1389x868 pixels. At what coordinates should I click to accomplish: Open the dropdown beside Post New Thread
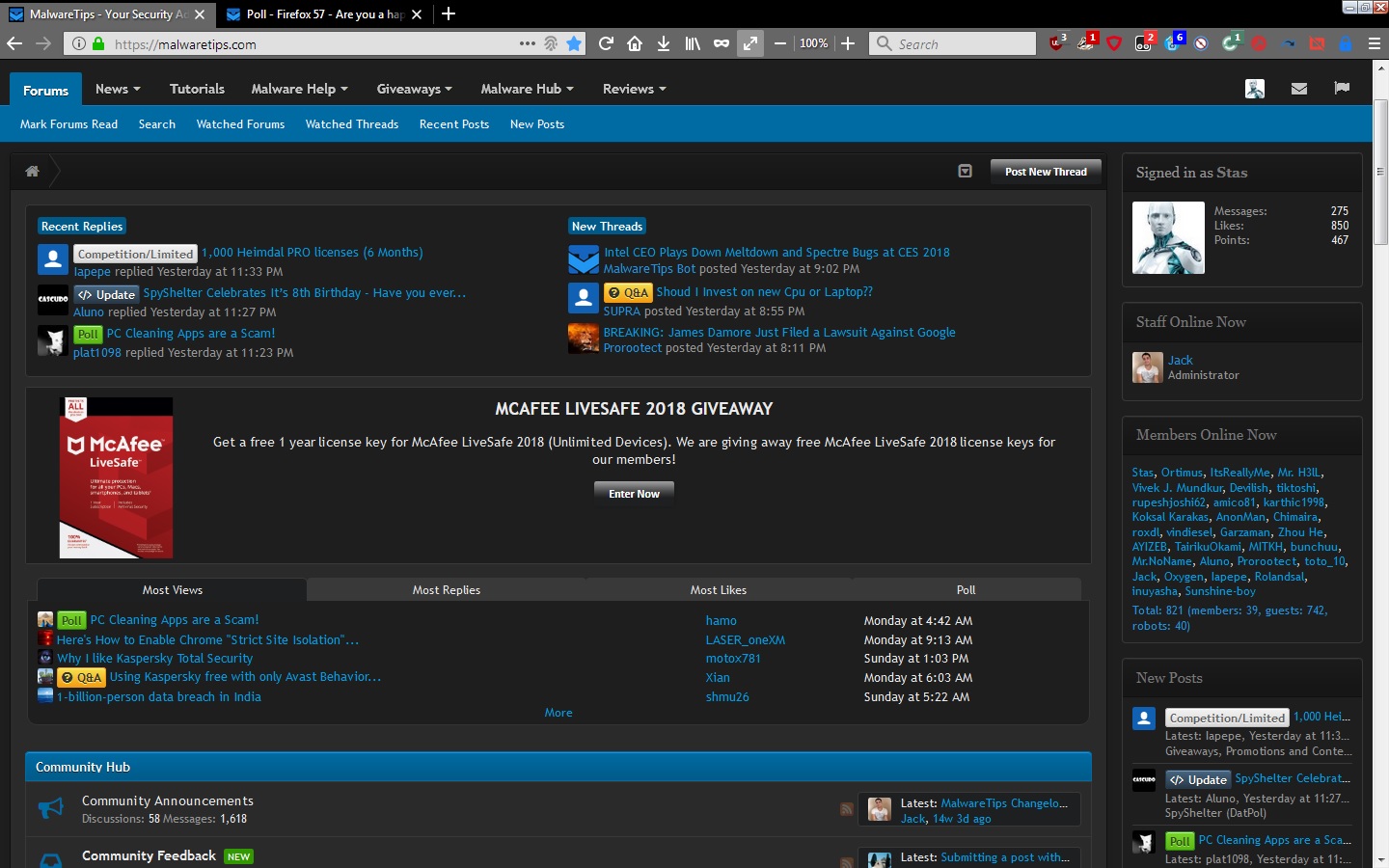(965, 171)
